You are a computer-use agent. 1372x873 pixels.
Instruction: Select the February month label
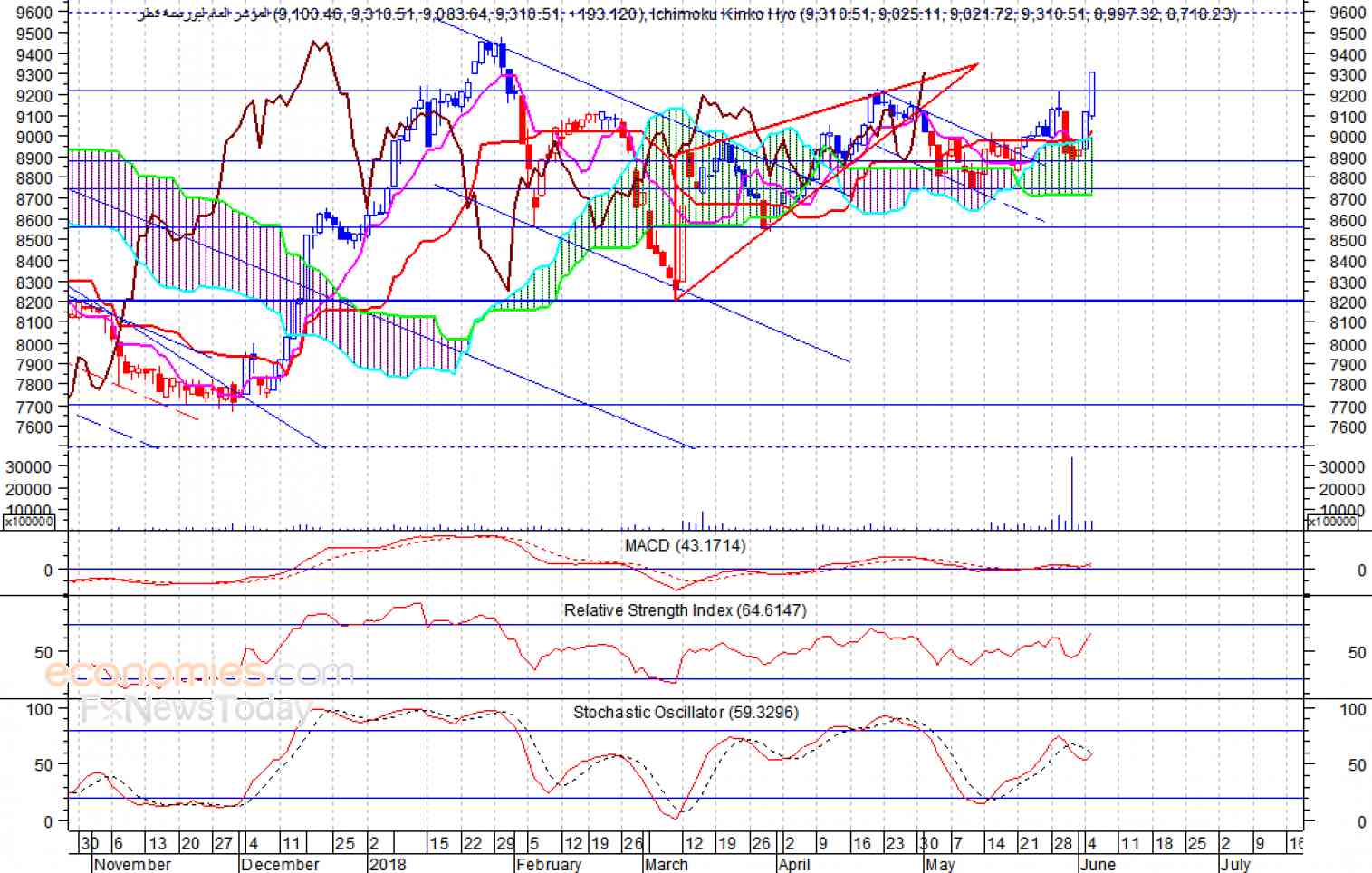tap(549, 864)
